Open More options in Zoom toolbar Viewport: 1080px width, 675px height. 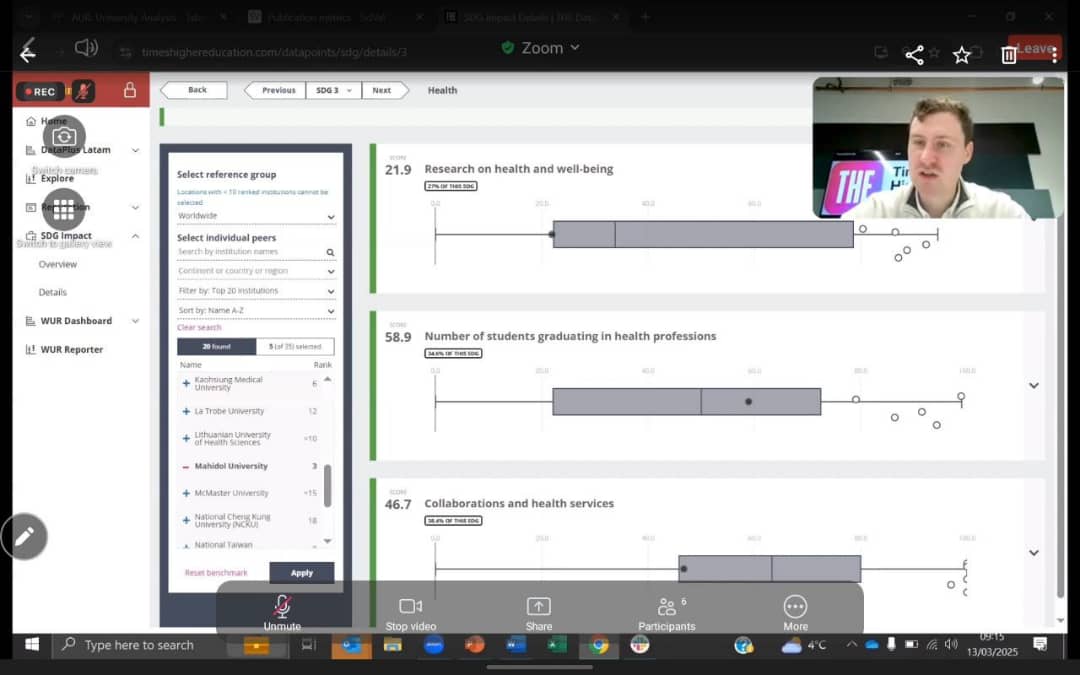pos(795,612)
